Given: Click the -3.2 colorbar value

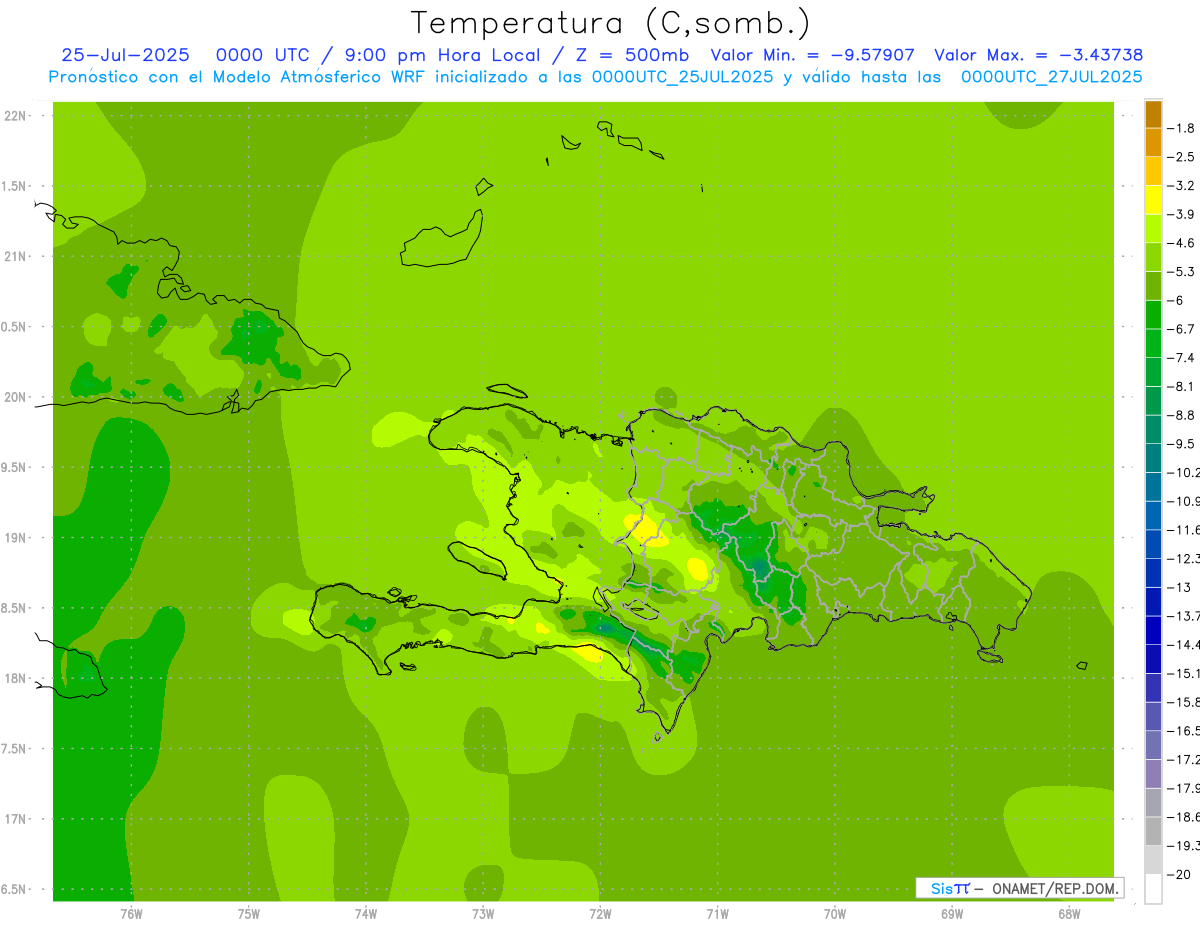Looking at the screenshot, I should pos(1183,186).
